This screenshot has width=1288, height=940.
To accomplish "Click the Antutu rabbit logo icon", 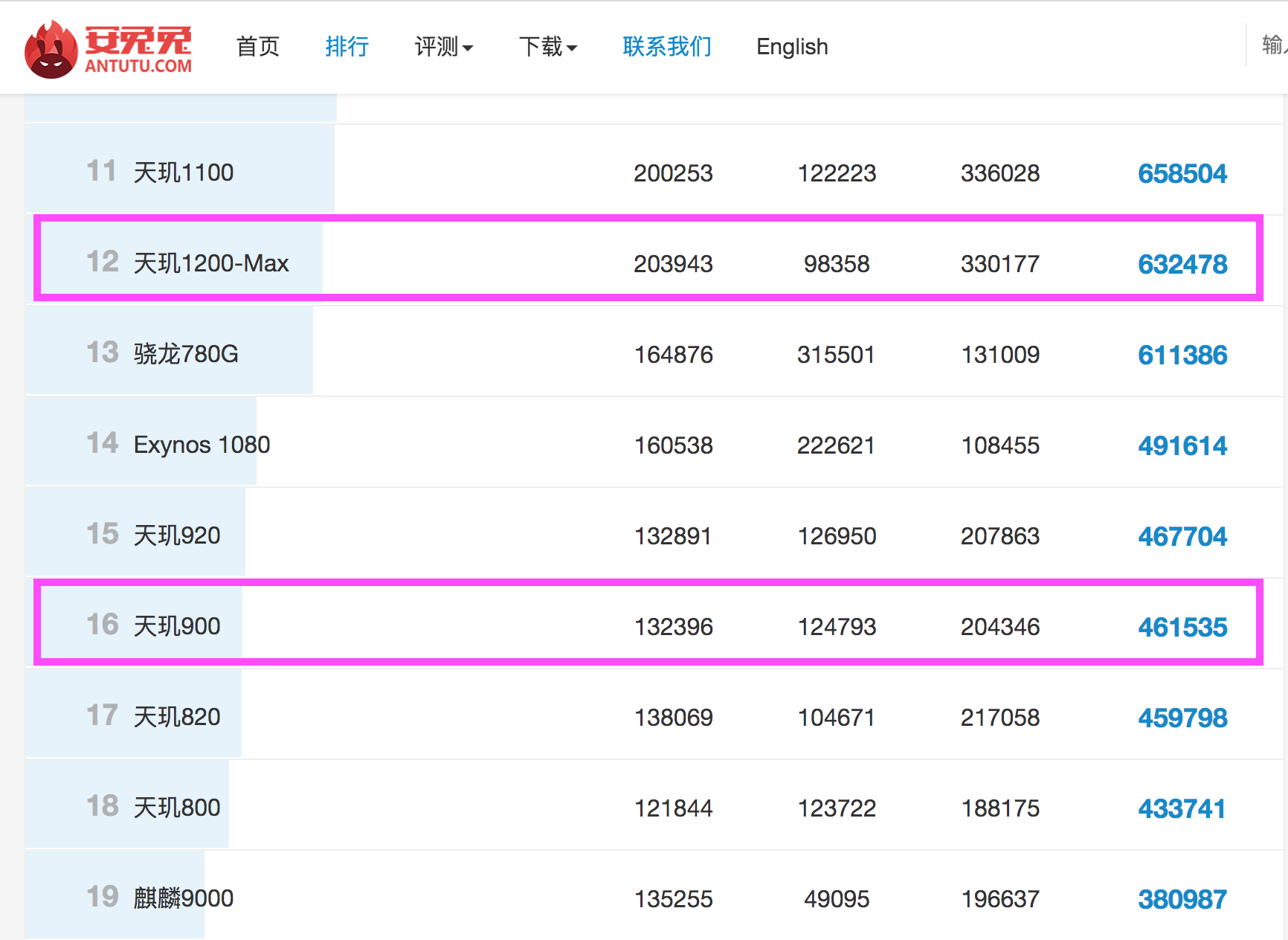I will tap(51, 49).
